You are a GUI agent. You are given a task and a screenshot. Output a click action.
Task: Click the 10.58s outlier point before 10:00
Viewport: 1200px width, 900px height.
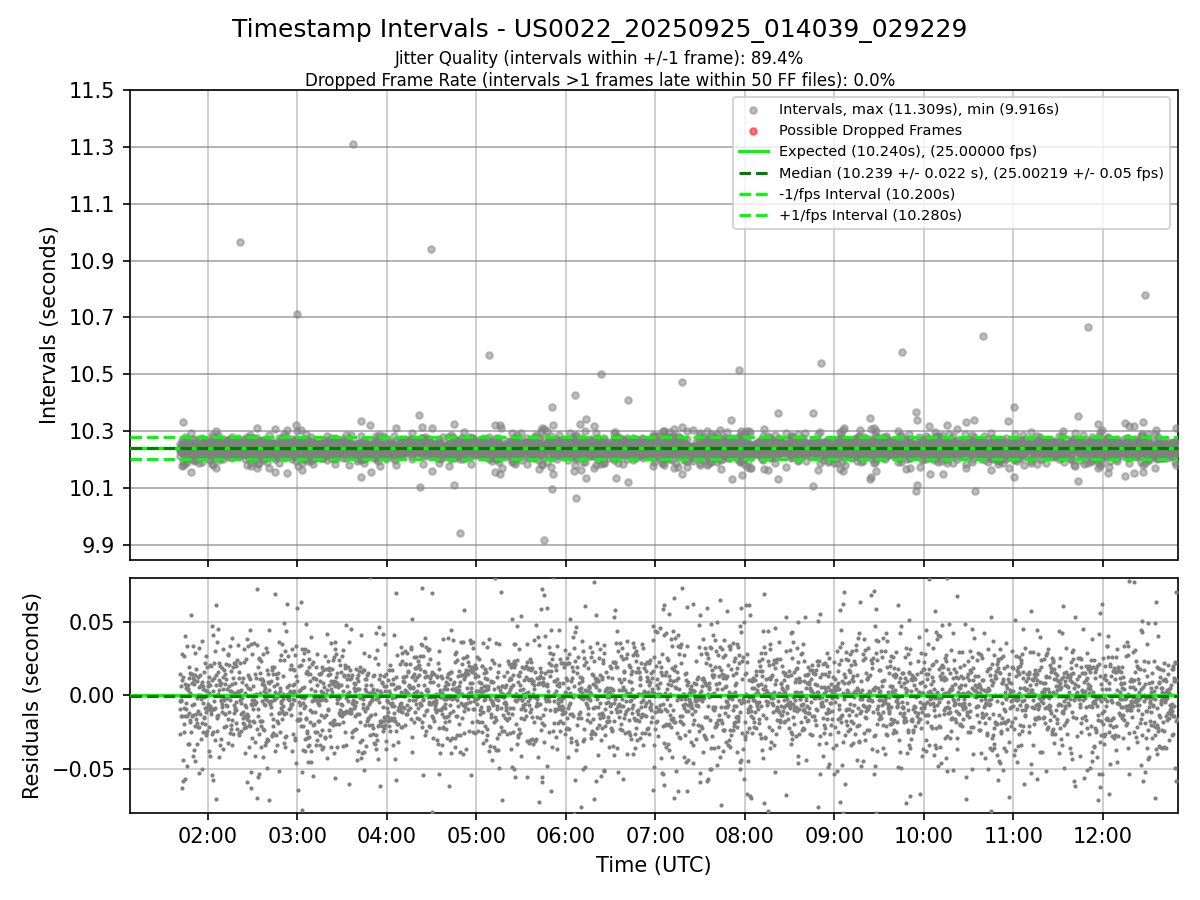click(x=902, y=352)
